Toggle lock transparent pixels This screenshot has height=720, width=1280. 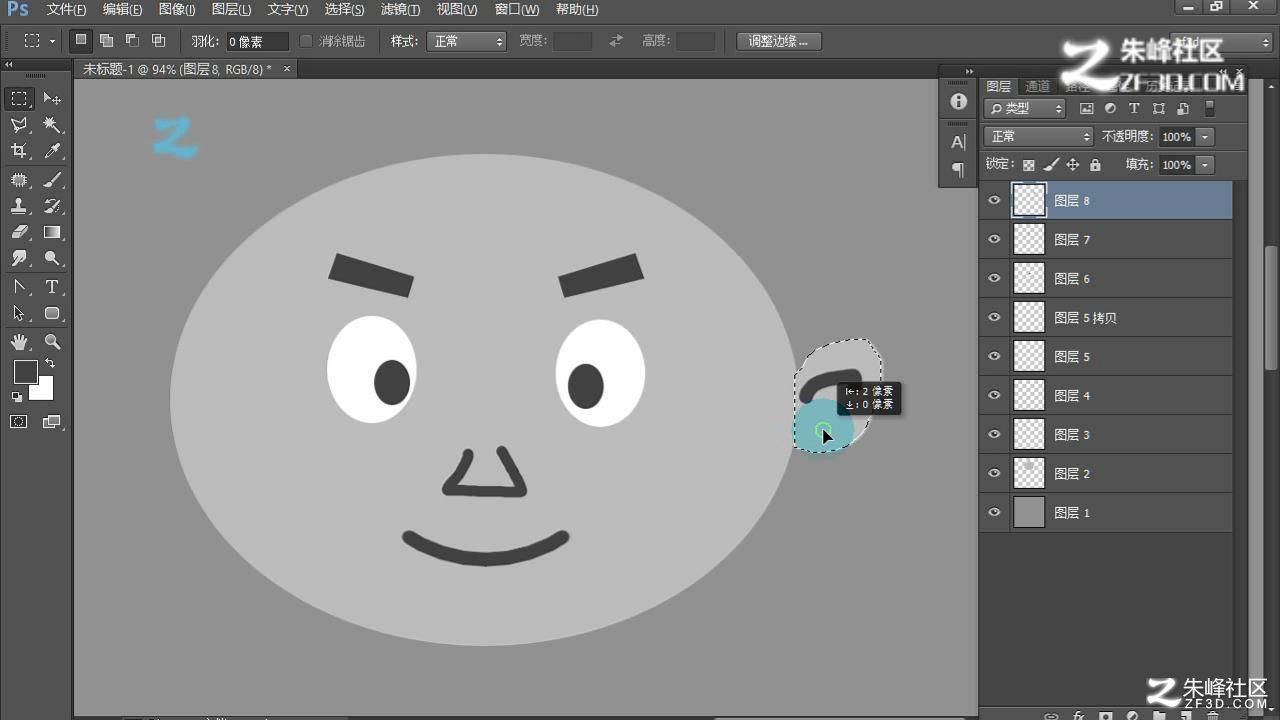(x=1028, y=165)
